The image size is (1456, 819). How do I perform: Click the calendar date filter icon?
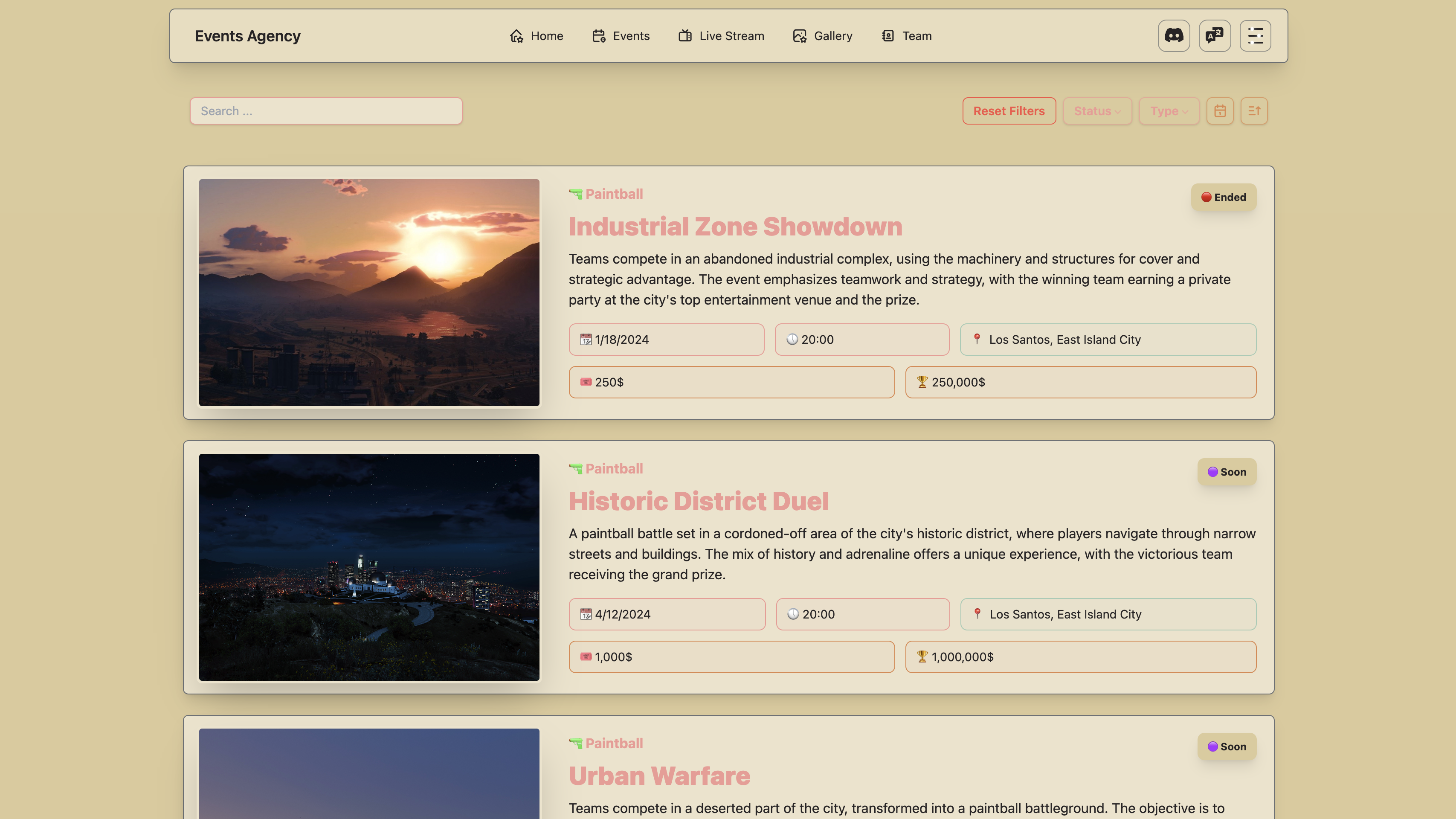pos(1220,111)
